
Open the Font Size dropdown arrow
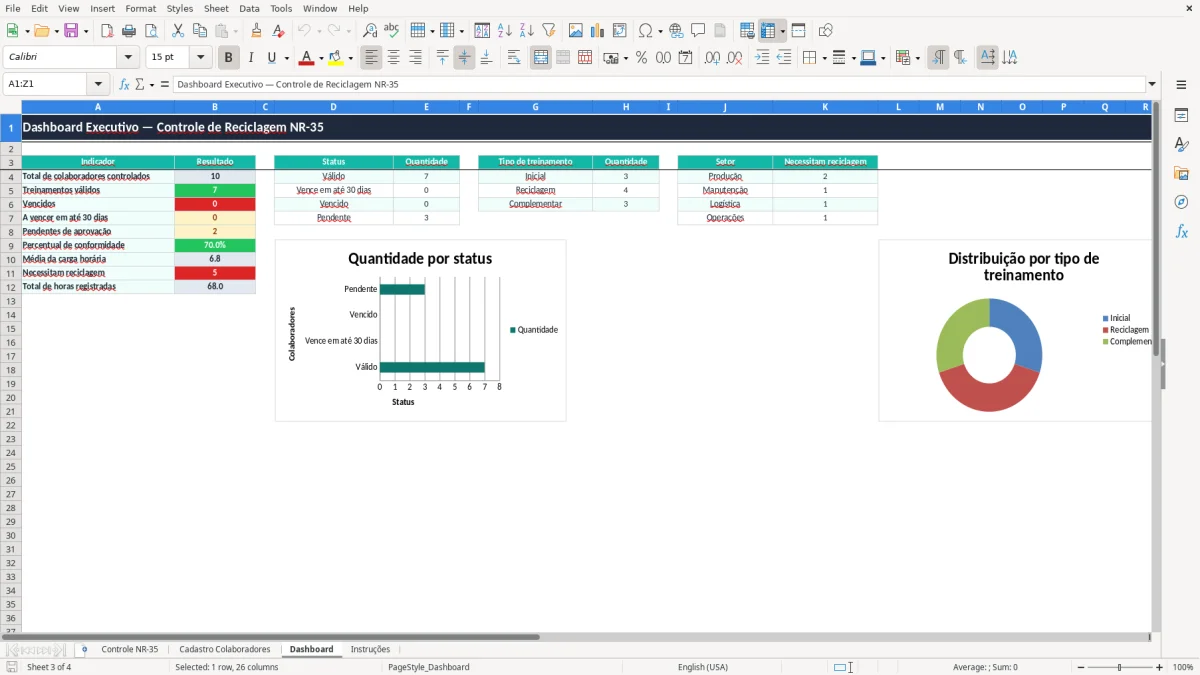coord(200,58)
